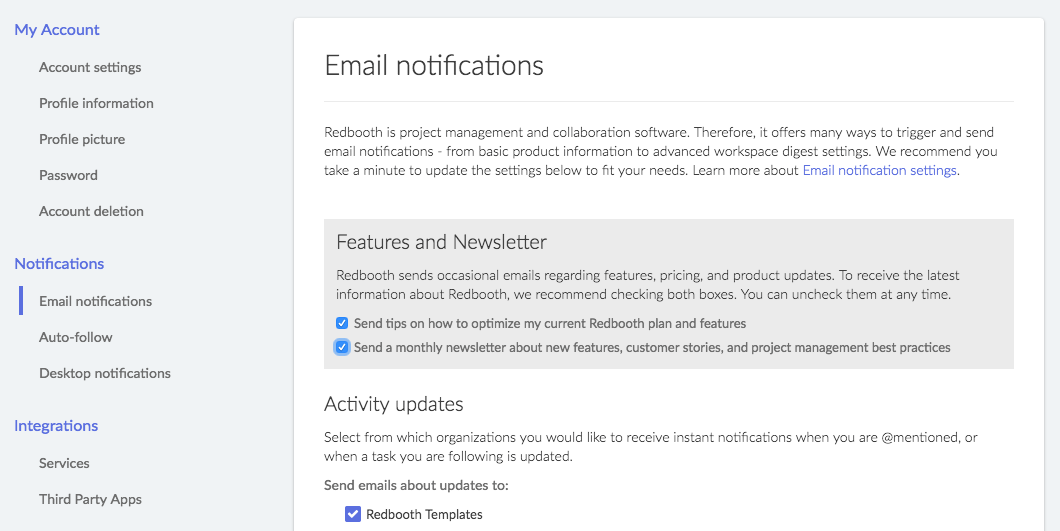Click the Features and Newsletter heading
Viewport: 1060px width, 531px height.
pos(441,242)
